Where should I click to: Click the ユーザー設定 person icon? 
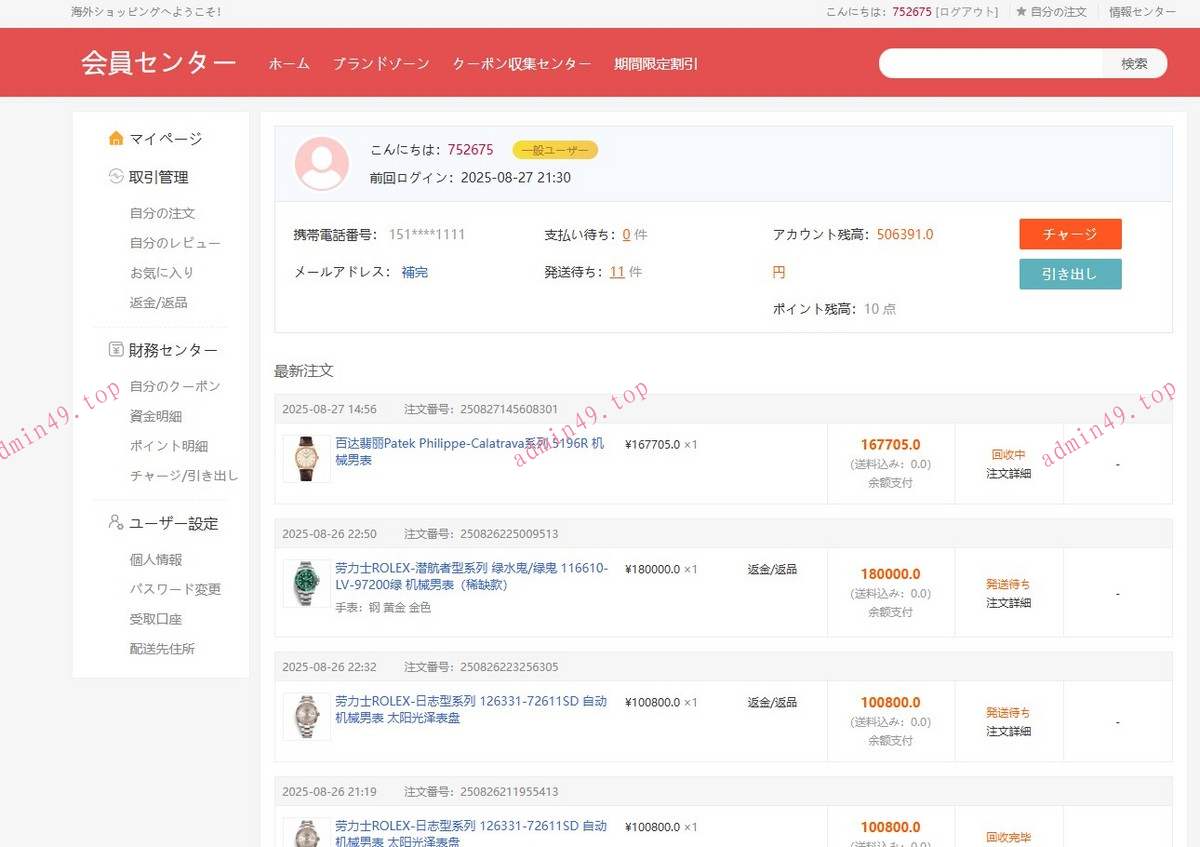[x=116, y=523]
